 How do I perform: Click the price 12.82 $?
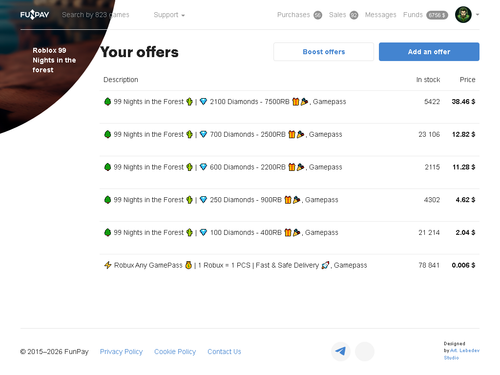[463, 134]
